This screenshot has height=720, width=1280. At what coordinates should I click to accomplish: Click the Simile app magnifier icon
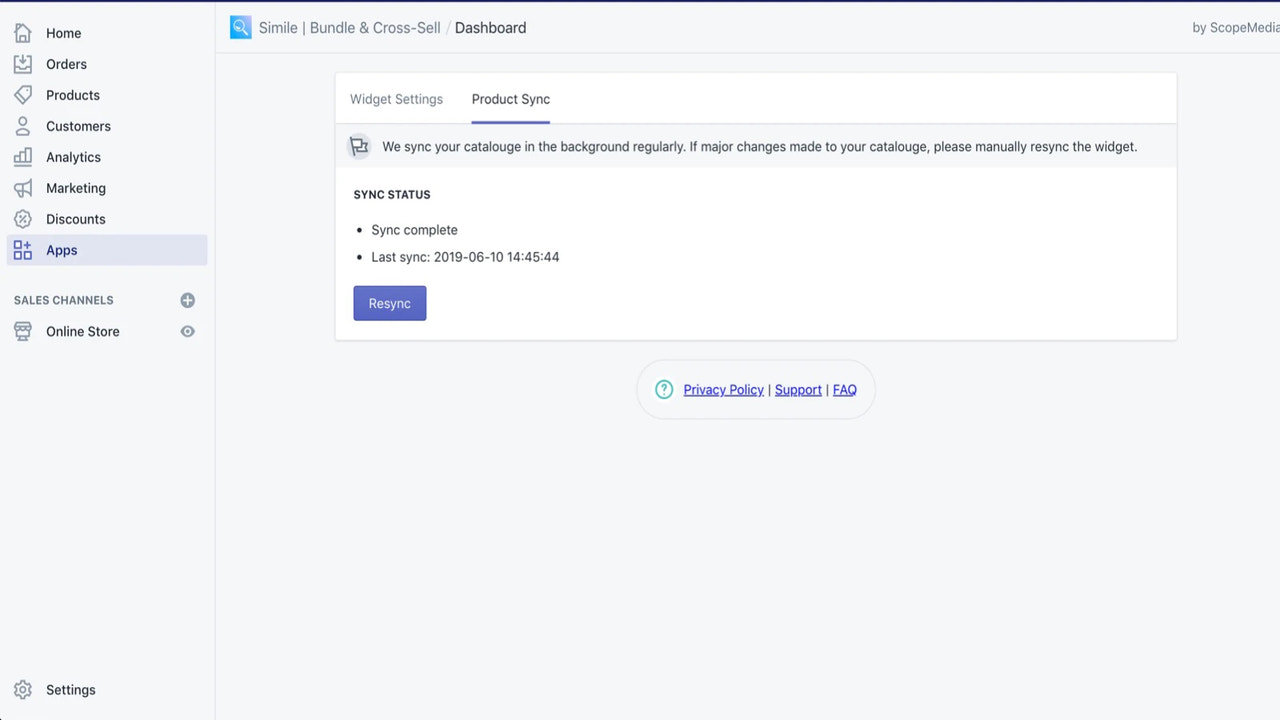[240, 27]
